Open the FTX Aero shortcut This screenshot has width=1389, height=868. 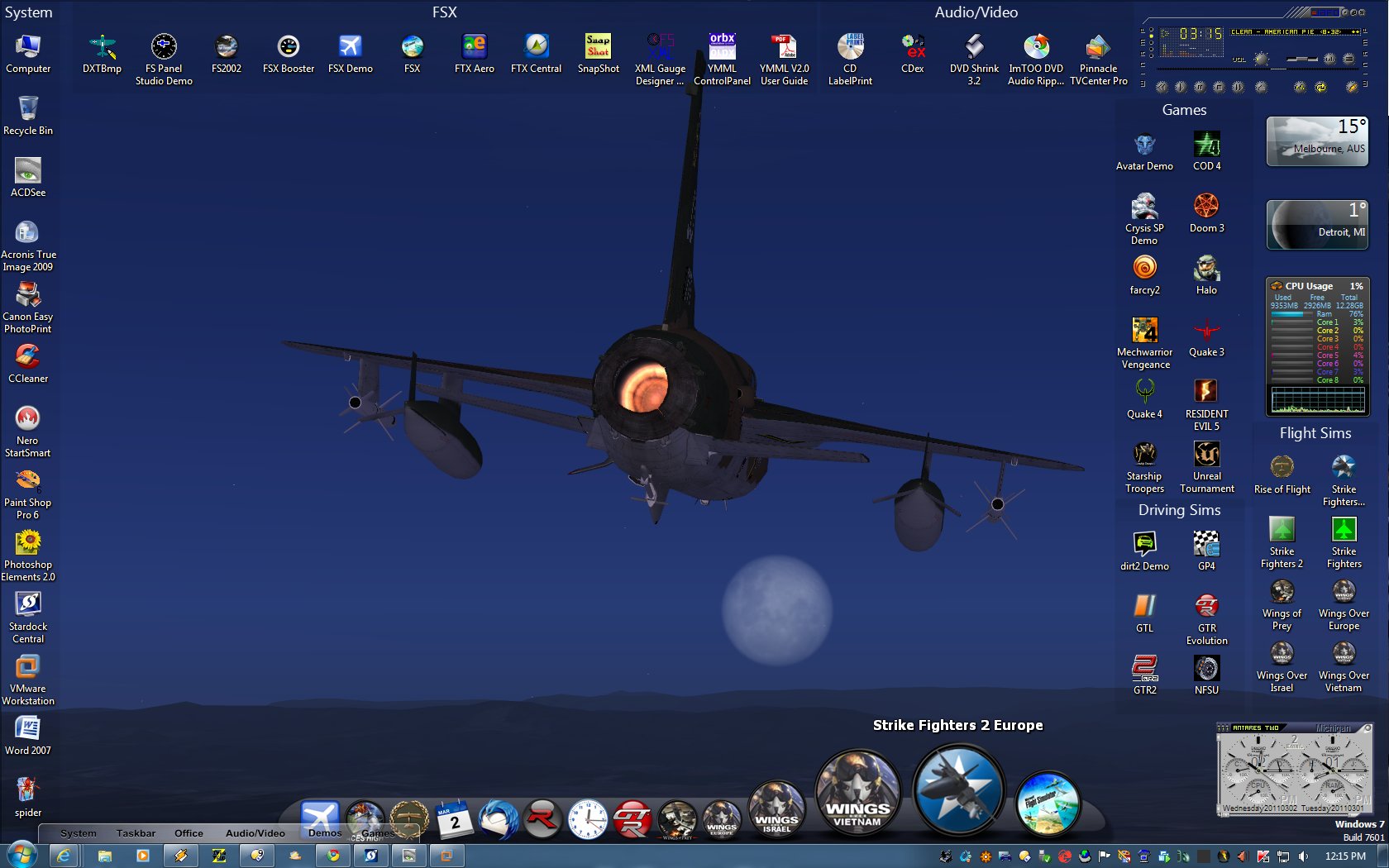pos(475,55)
